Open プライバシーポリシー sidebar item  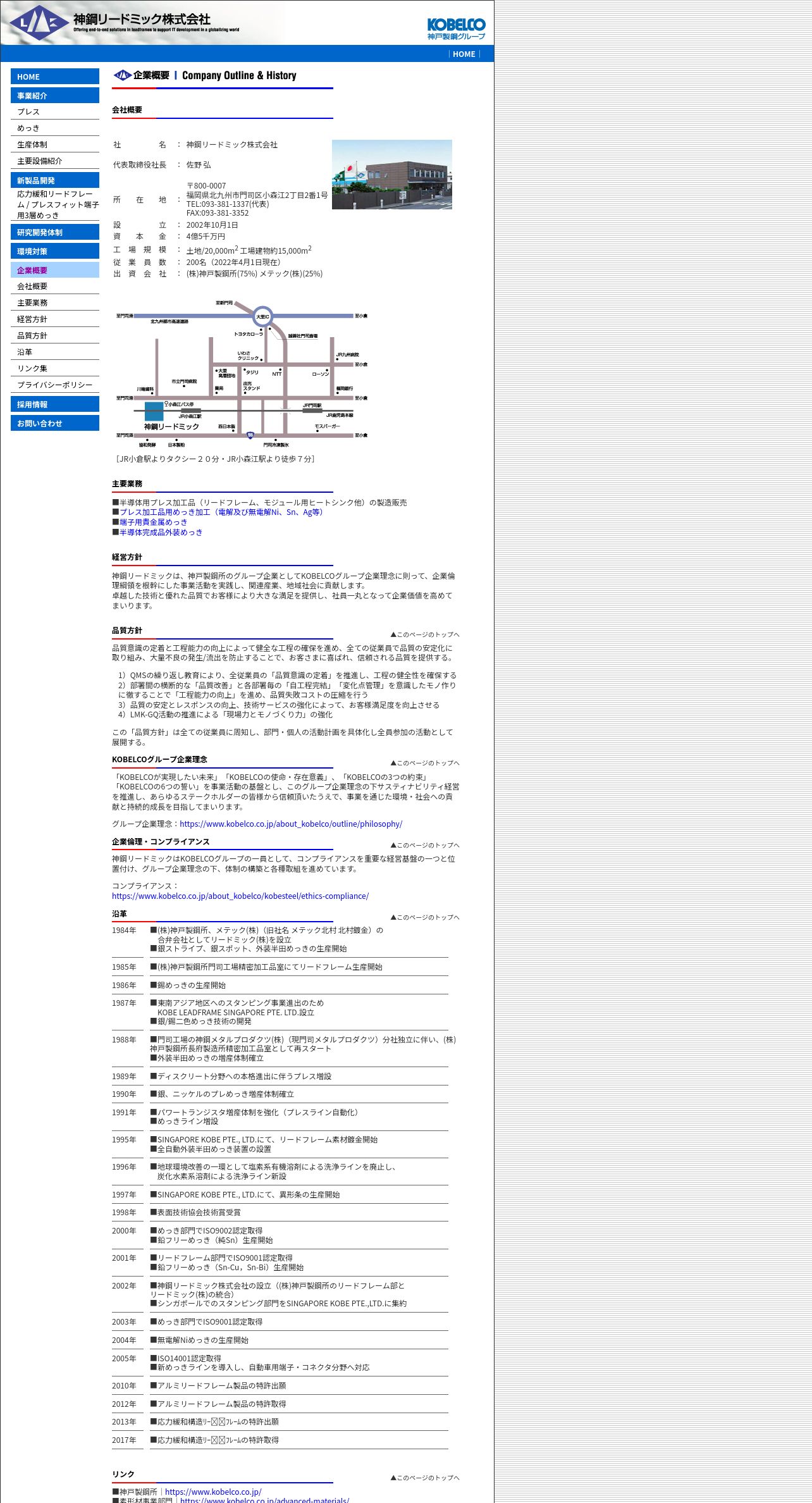click(x=55, y=385)
